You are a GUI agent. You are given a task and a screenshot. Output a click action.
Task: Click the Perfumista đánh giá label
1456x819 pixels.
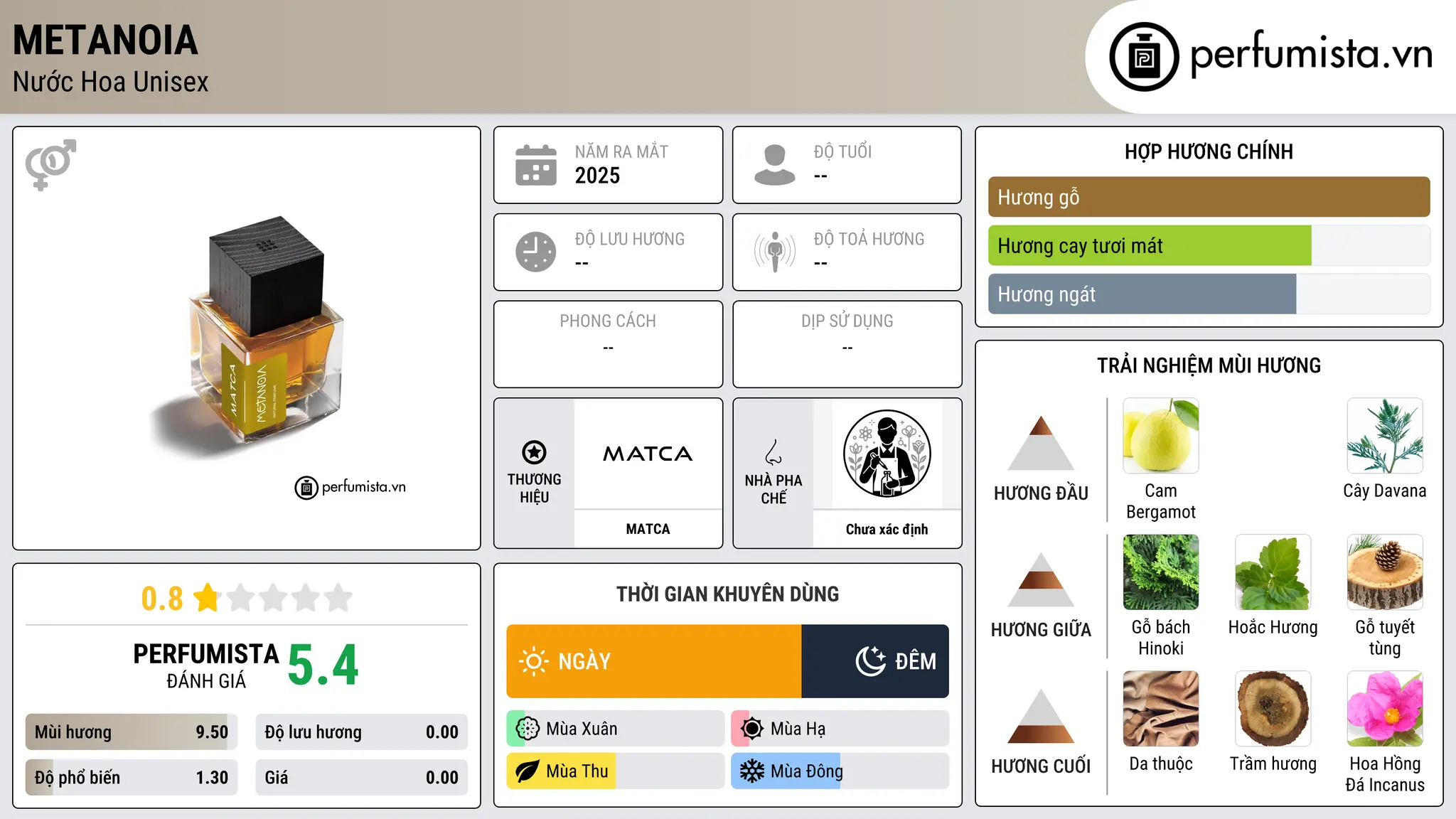(x=206, y=665)
